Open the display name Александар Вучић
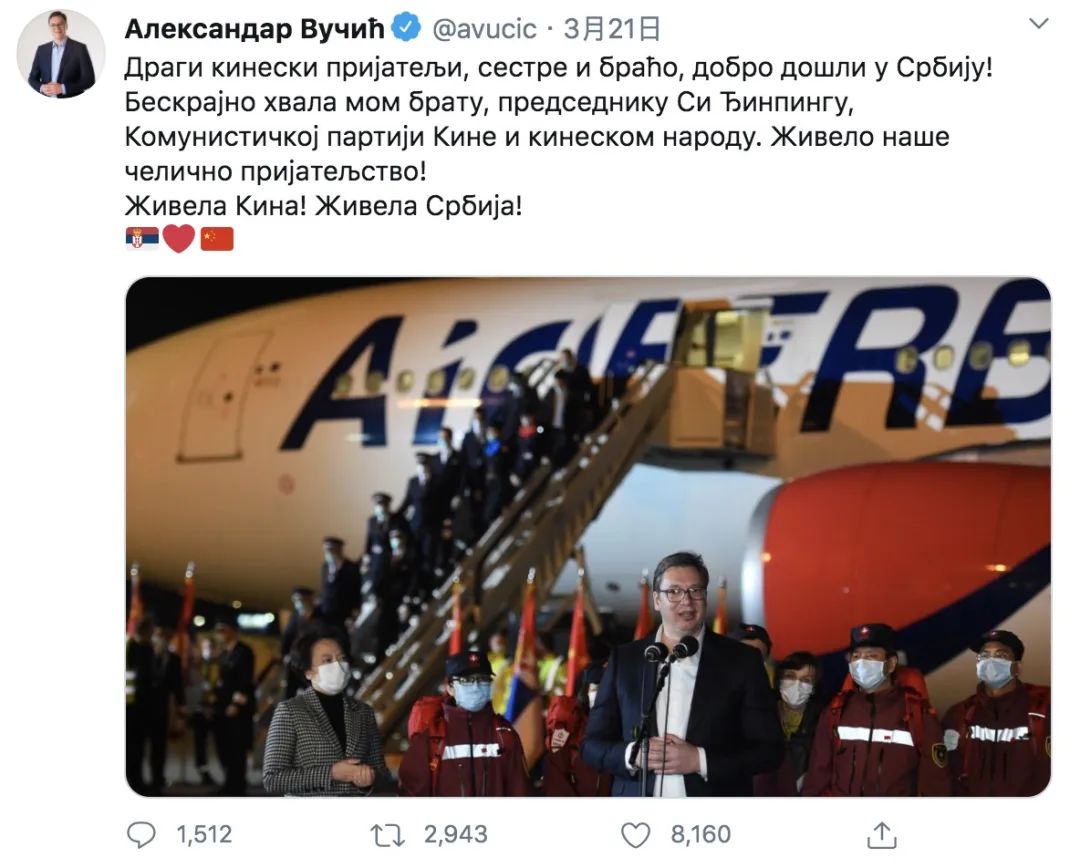 coord(254,29)
